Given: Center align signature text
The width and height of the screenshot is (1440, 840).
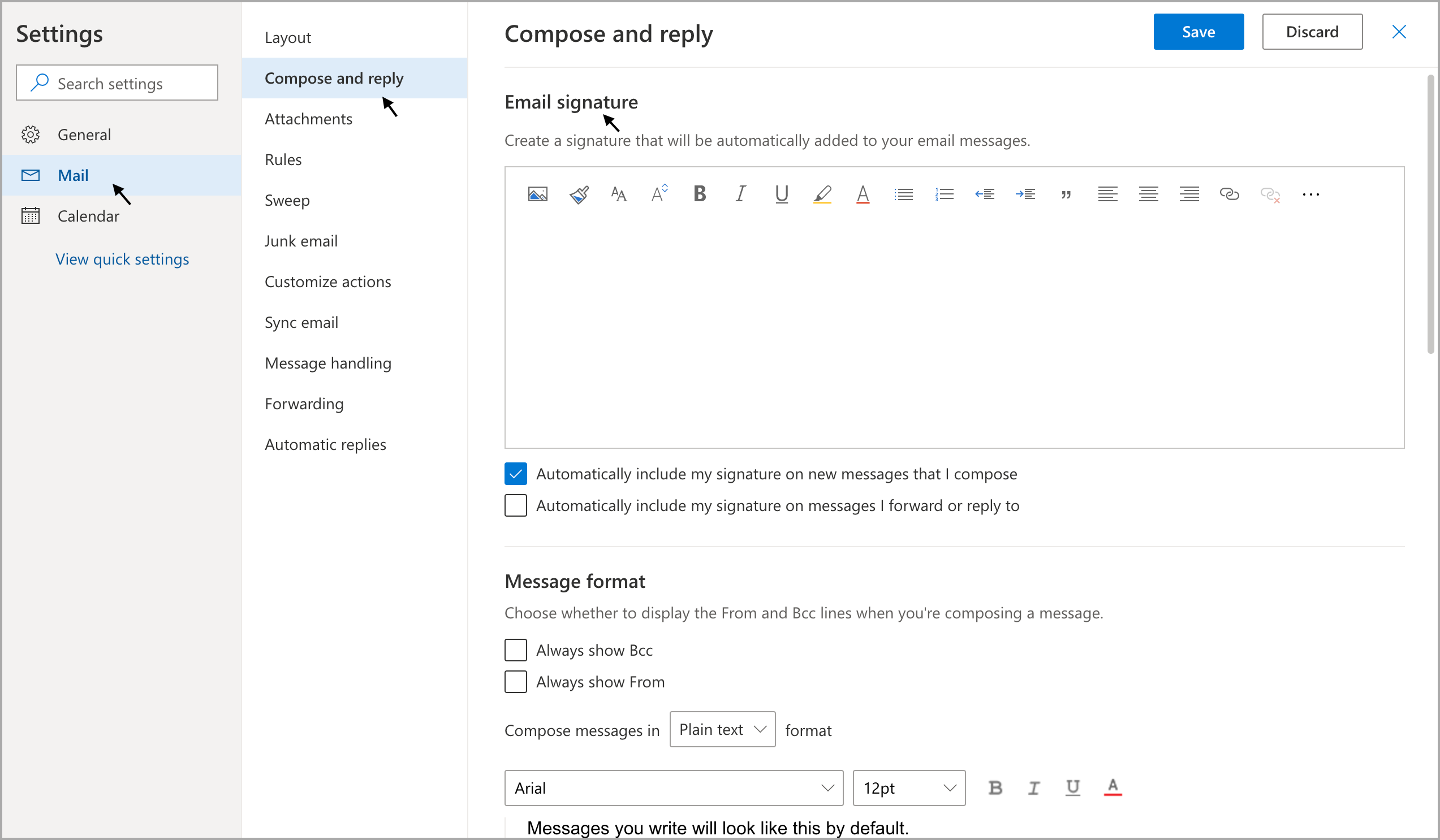Looking at the screenshot, I should 1148,194.
